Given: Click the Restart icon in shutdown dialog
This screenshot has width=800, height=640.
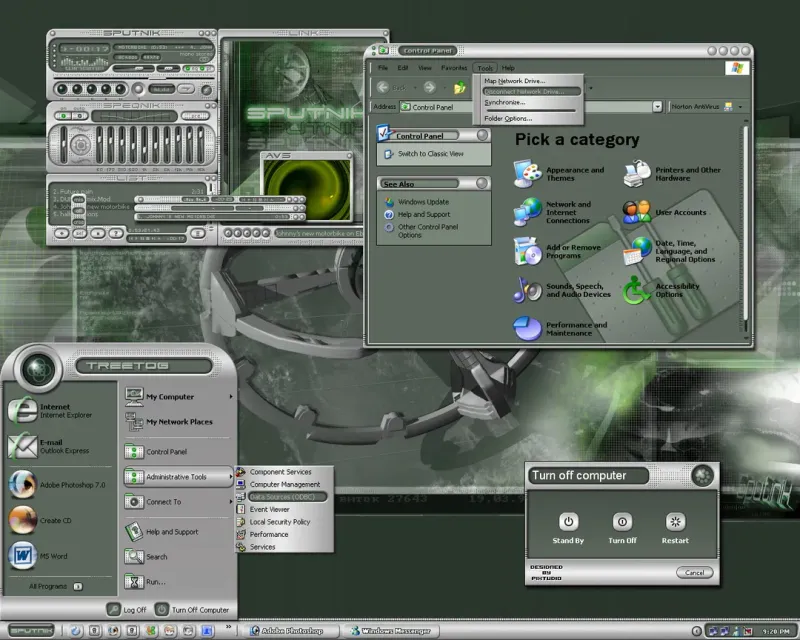Looking at the screenshot, I should (675, 522).
